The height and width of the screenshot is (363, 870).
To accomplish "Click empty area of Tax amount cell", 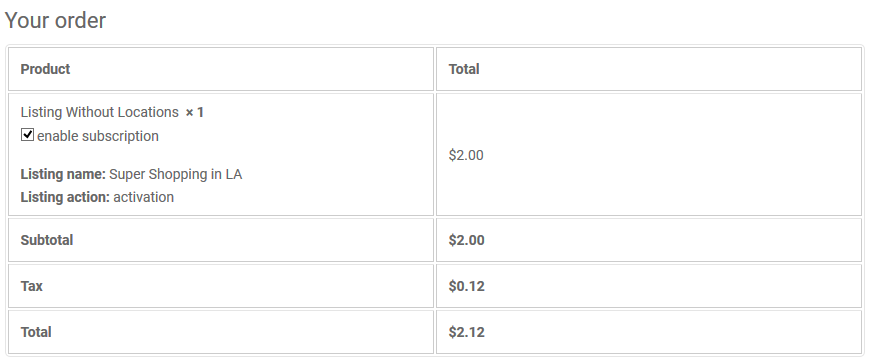I will pyautogui.click(x=666, y=286).
